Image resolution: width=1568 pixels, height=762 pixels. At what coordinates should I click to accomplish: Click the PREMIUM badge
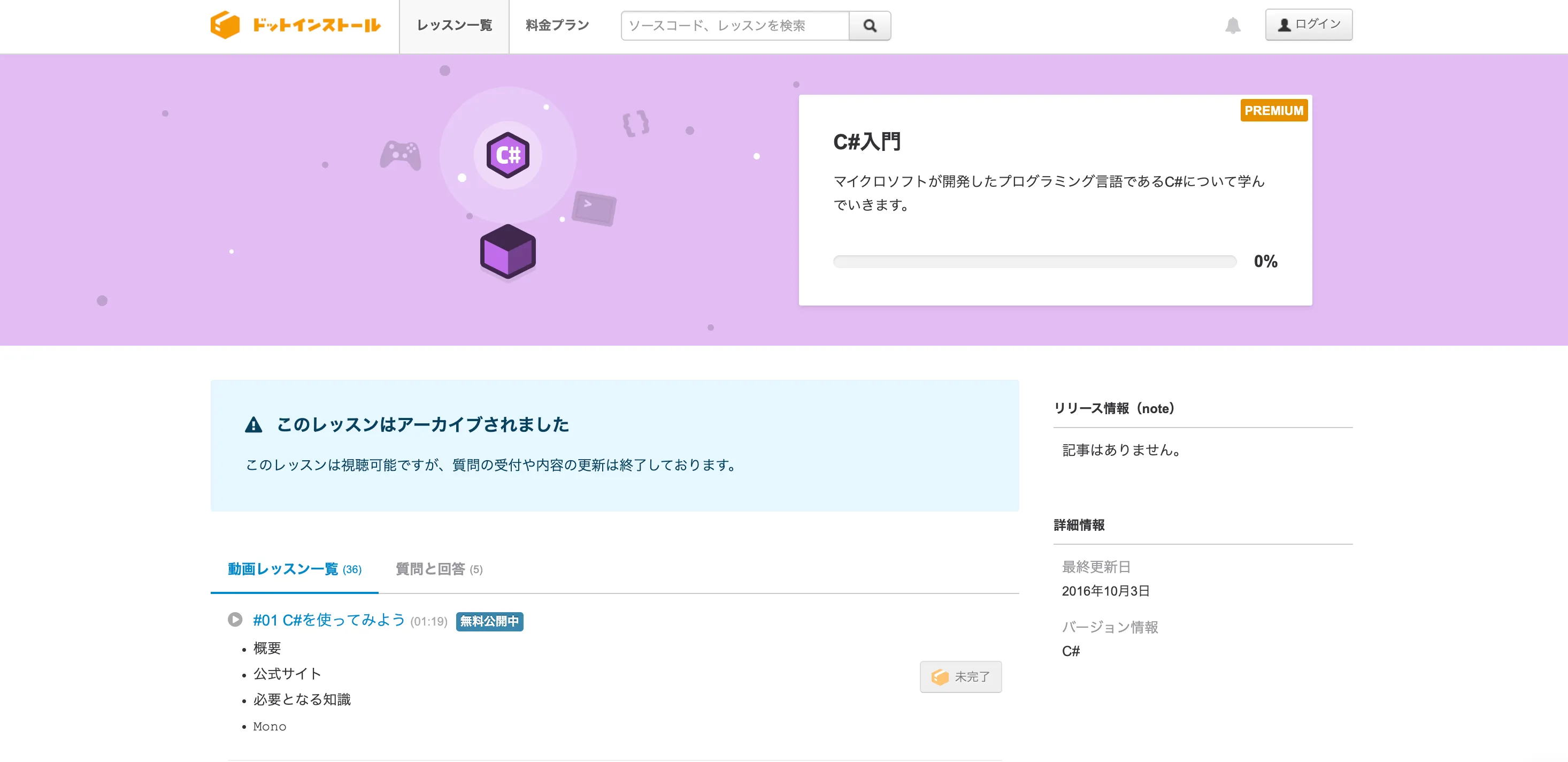pyautogui.click(x=1273, y=110)
